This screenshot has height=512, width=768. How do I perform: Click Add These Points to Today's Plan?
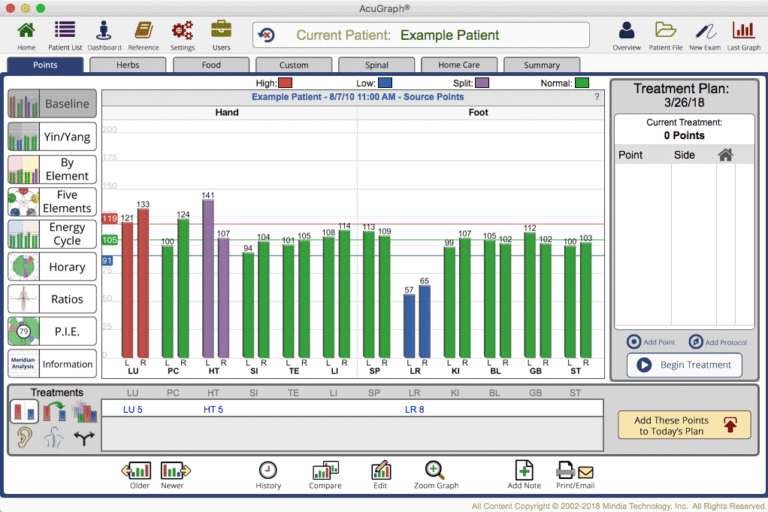pos(684,425)
